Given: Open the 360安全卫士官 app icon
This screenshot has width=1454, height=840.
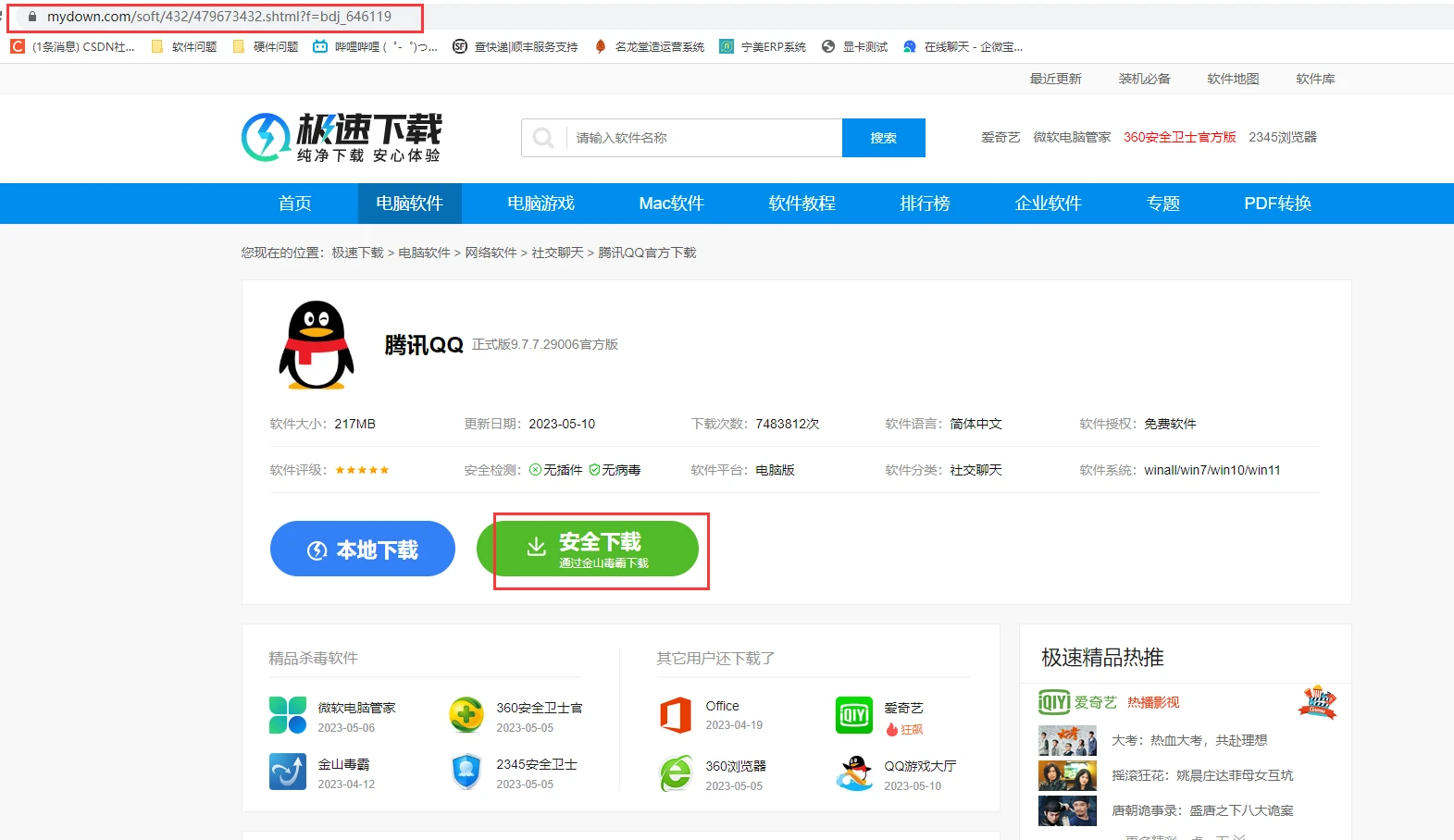Looking at the screenshot, I should [466, 715].
